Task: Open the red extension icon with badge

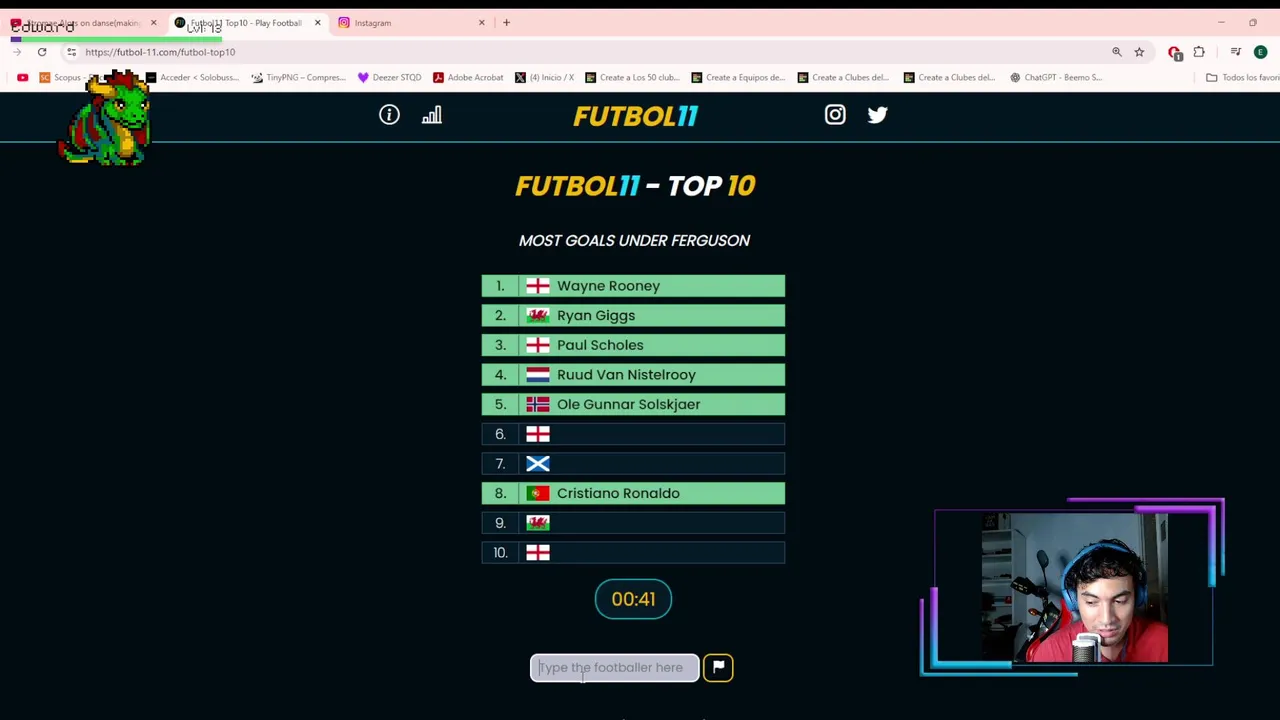Action: coord(1175,52)
